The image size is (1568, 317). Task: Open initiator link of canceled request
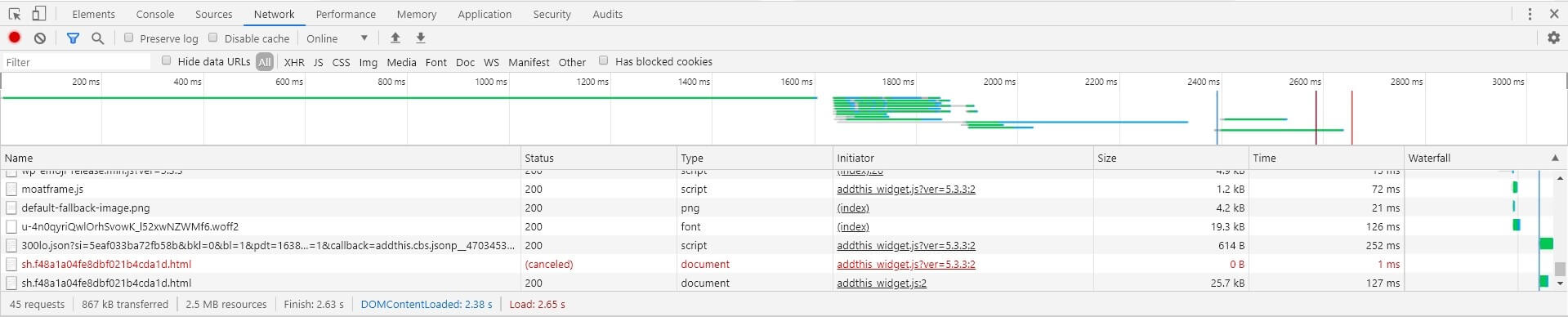click(905, 264)
